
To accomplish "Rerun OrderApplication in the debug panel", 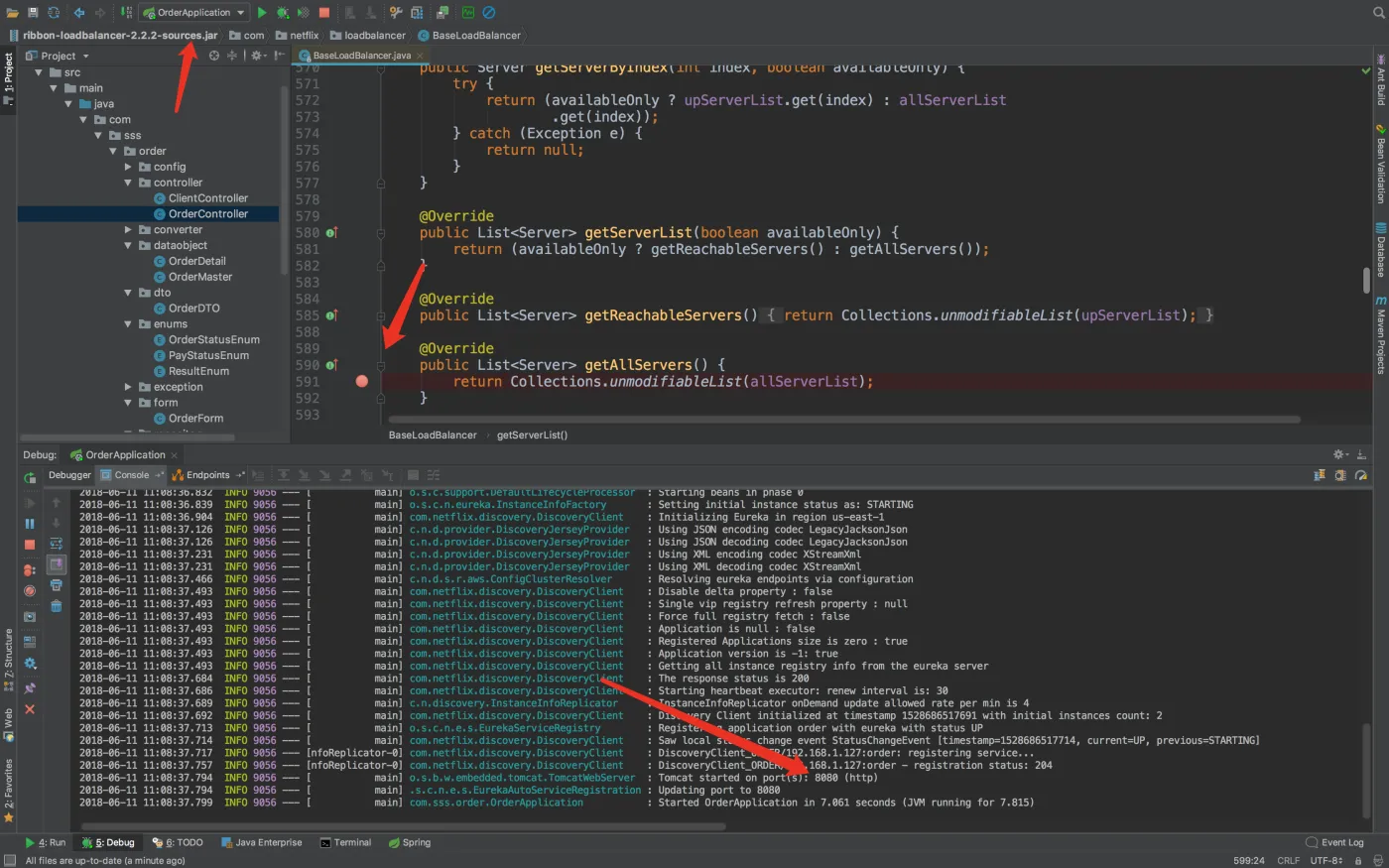I will point(30,477).
